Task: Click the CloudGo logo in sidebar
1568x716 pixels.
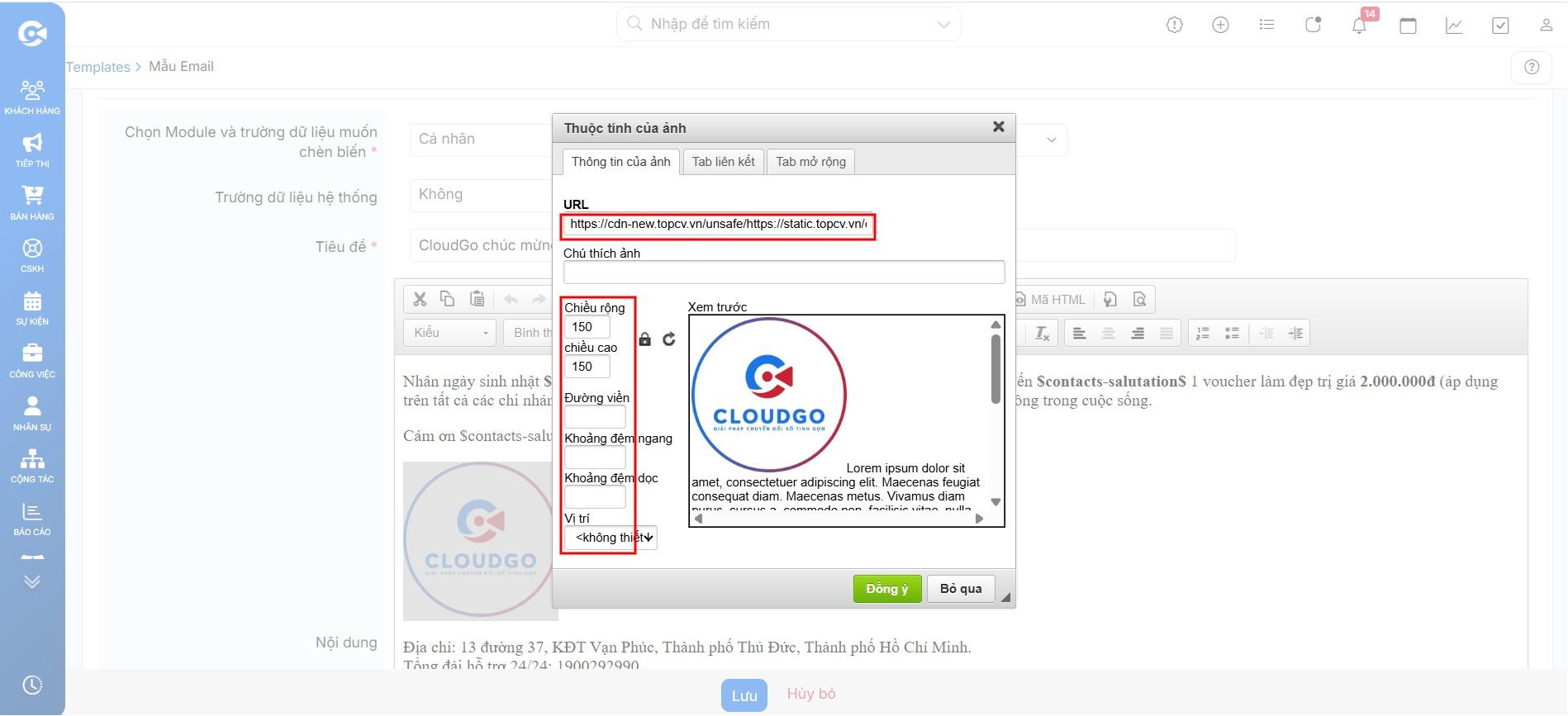Action: [x=32, y=33]
